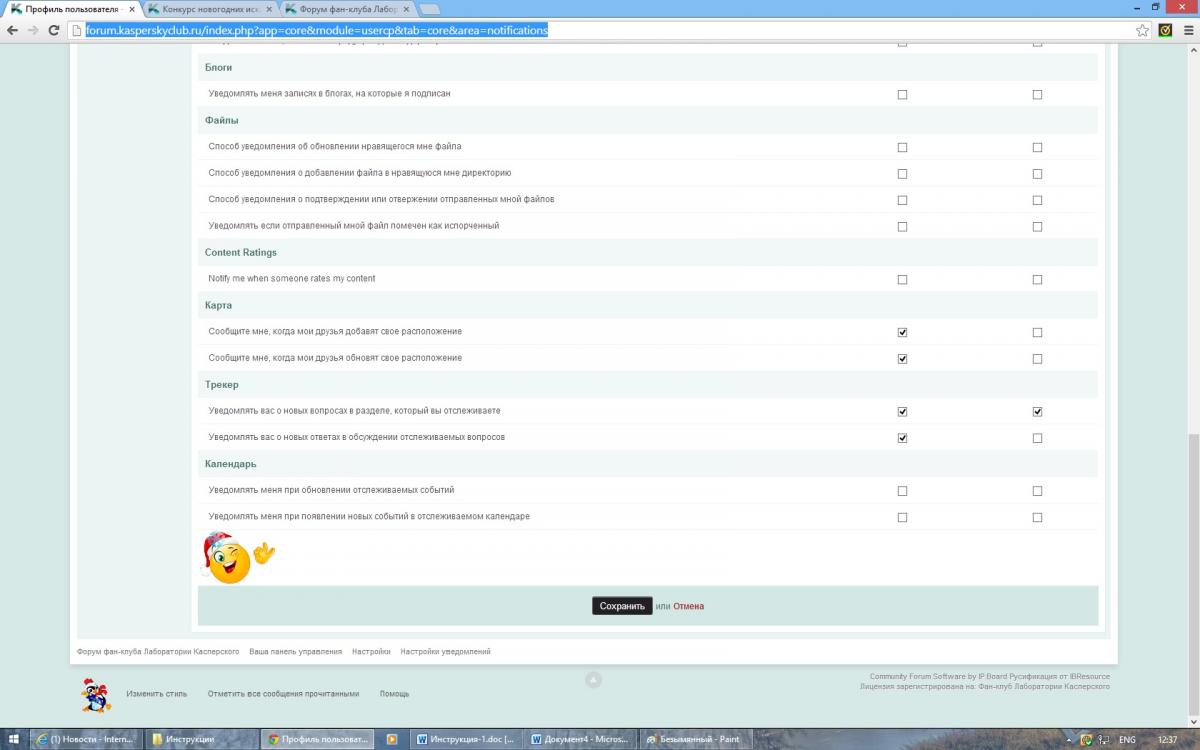Open Windows Start button
This screenshot has width=1200, height=750.
point(14,740)
